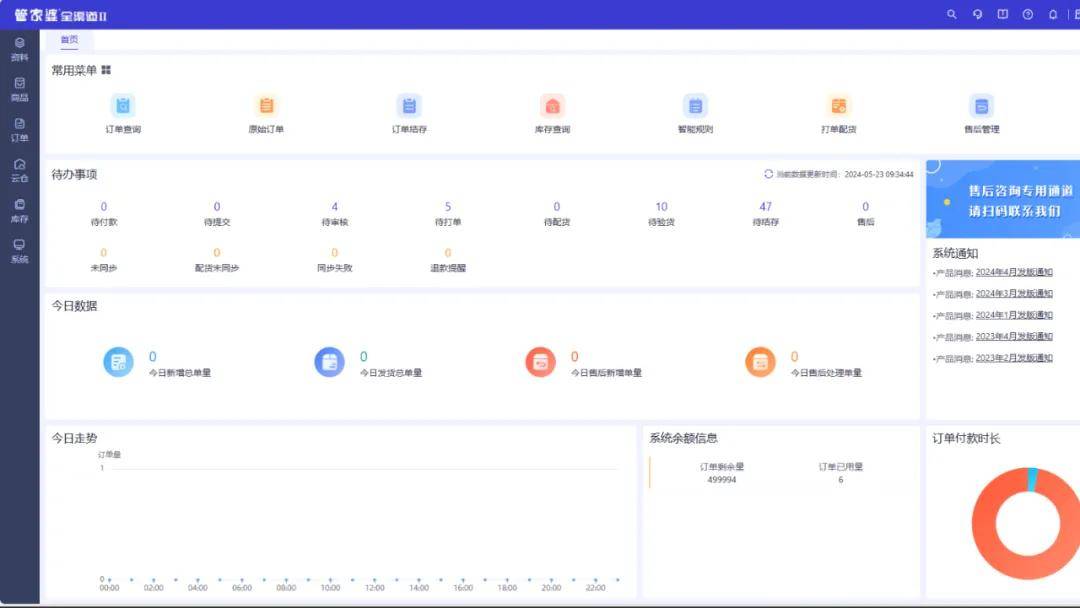
Task: Open the 库存 sidebar menu
Action: [x=19, y=211]
